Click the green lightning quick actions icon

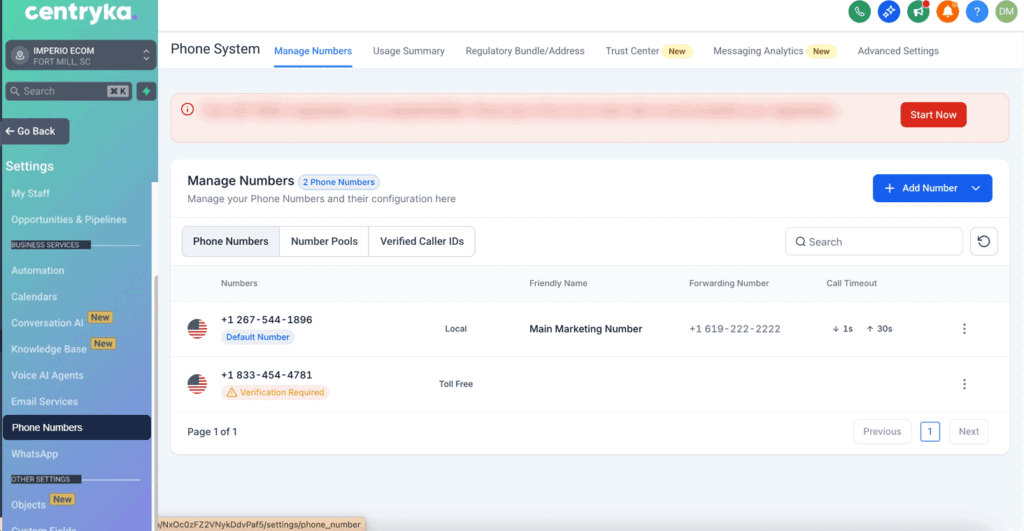(147, 91)
